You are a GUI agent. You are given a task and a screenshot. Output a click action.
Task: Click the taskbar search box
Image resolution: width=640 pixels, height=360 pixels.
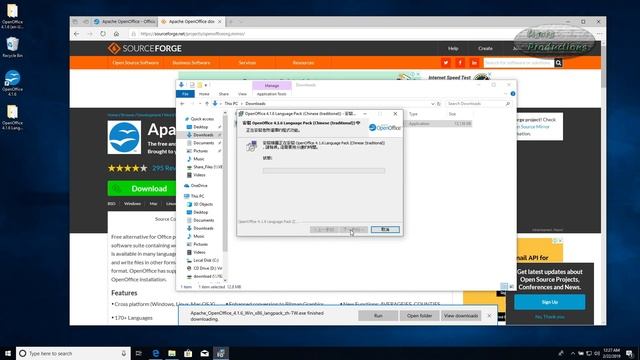pyautogui.click(x=73, y=353)
